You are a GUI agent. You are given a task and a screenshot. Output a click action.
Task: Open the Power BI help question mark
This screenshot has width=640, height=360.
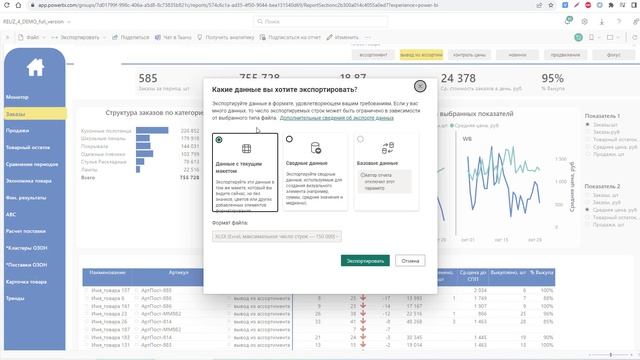pos(619,22)
